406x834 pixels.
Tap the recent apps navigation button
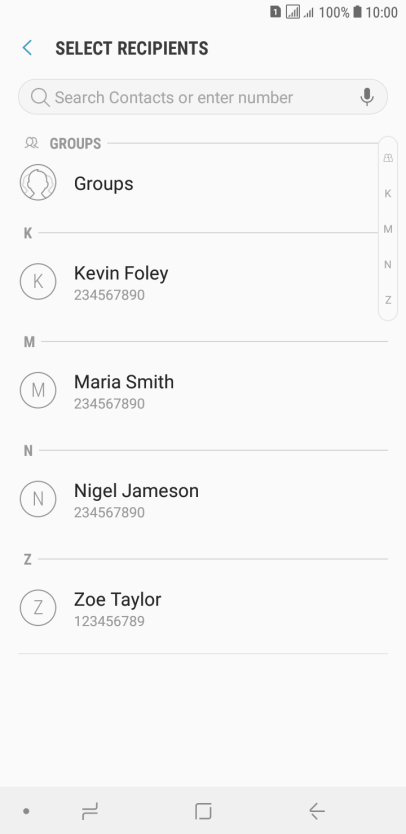pyautogui.click(x=90, y=811)
